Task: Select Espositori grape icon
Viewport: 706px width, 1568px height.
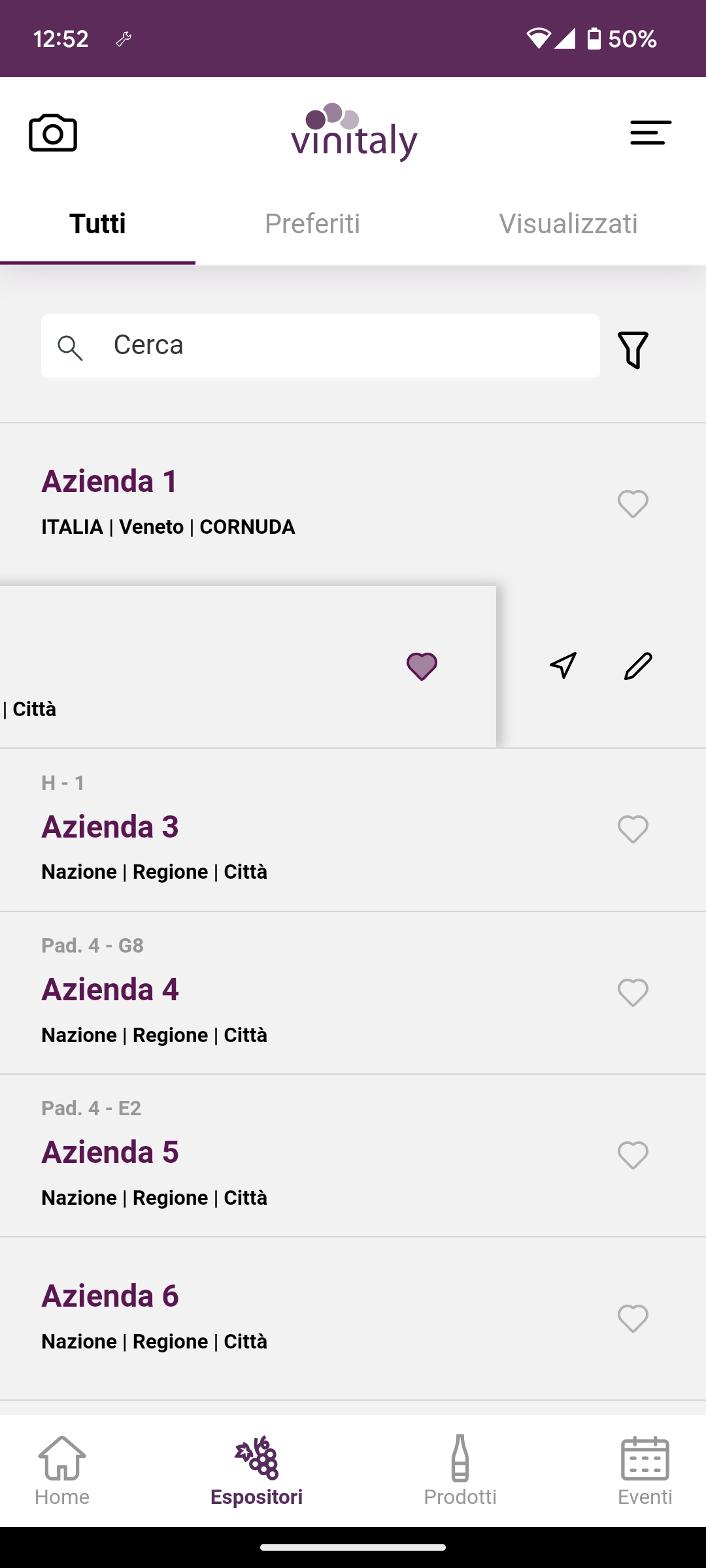Action: 257,1470
